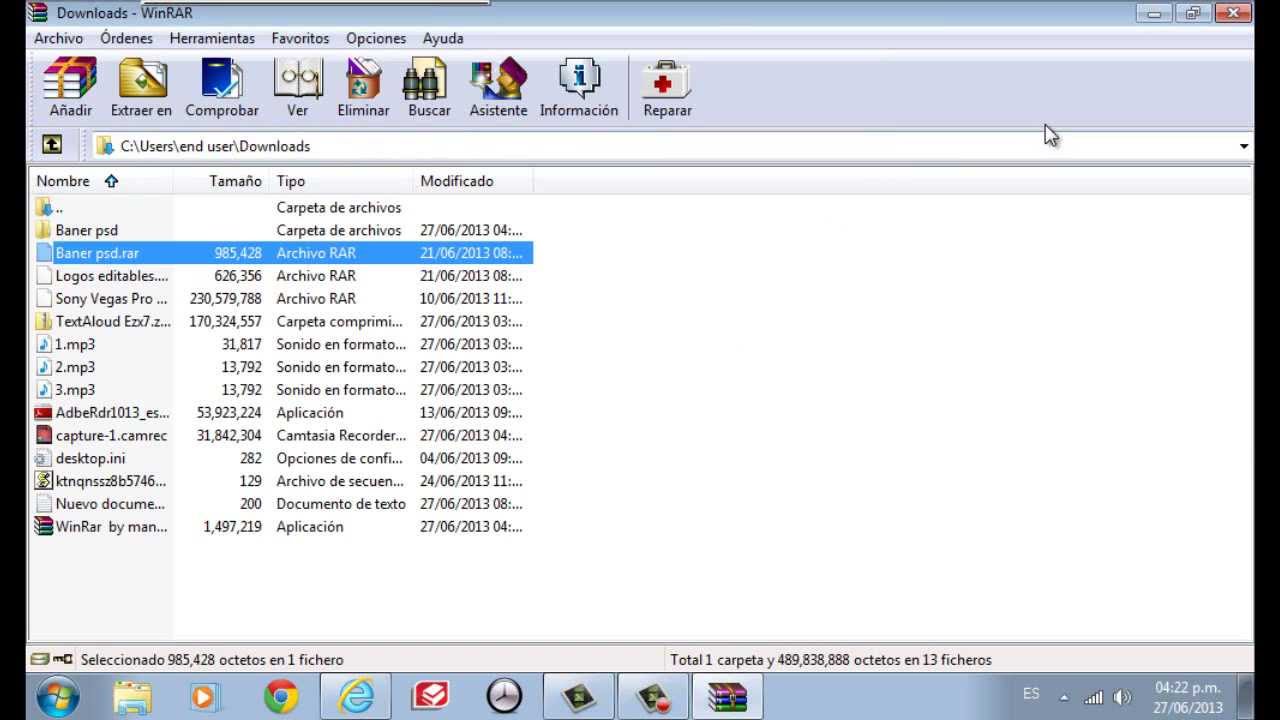This screenshot has width=1280, height=720.
Task: Click the ES language indicator
Action: (x=1031, y=694)
